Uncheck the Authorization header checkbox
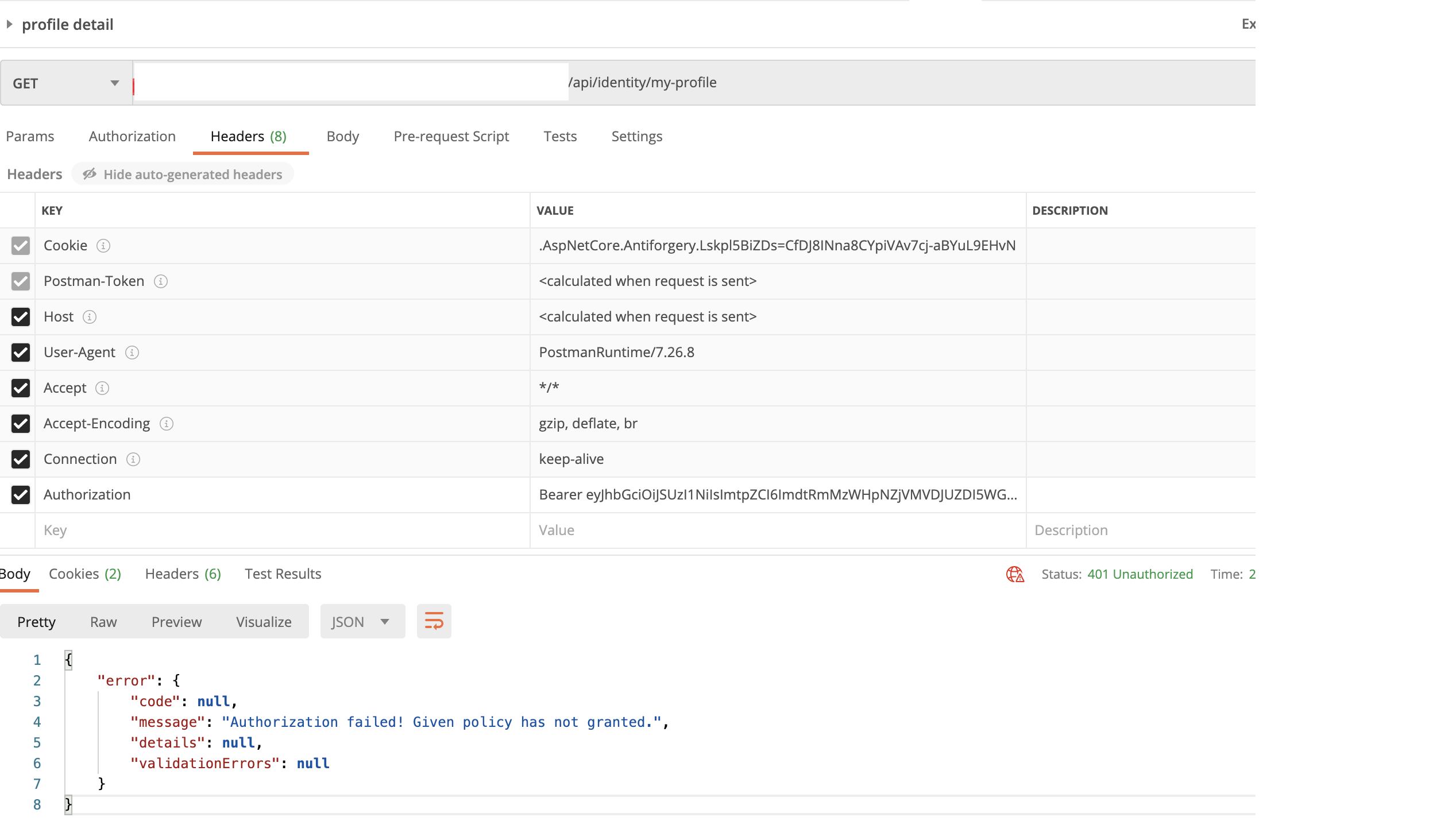The width and height of the screenshot is (1456, 821). [21, 495]
